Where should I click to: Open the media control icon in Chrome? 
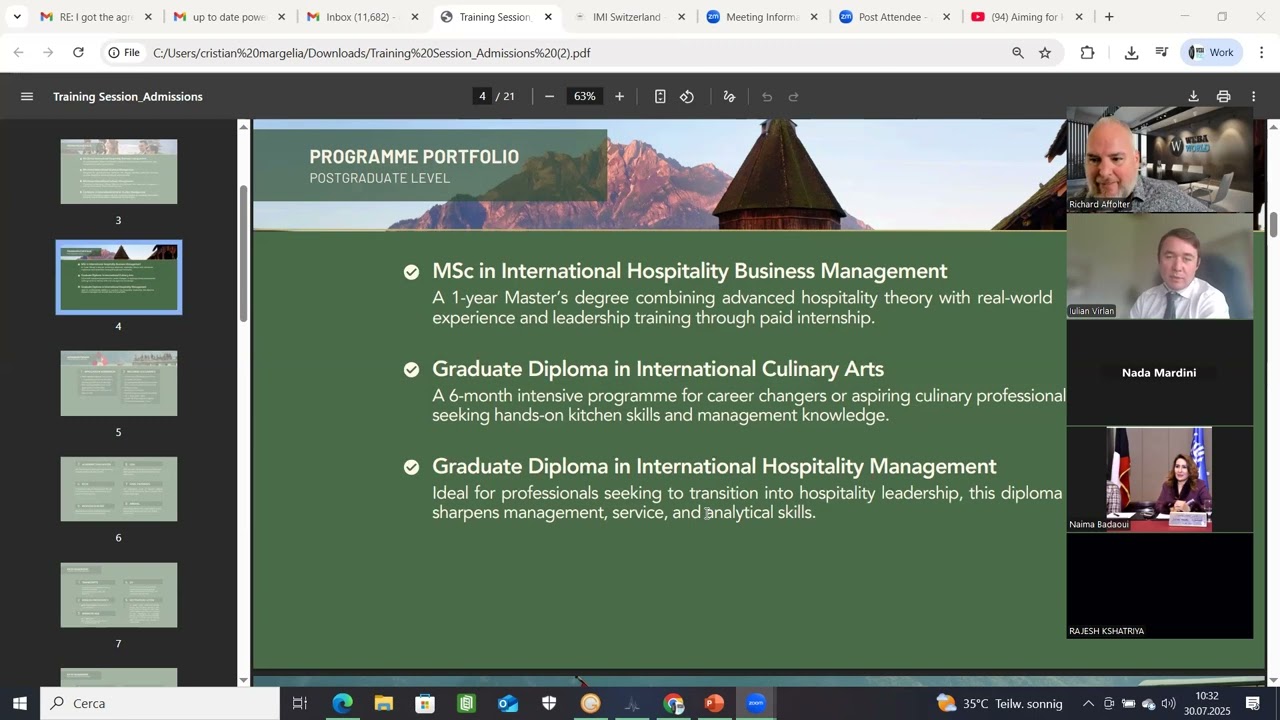[1161, 53]
